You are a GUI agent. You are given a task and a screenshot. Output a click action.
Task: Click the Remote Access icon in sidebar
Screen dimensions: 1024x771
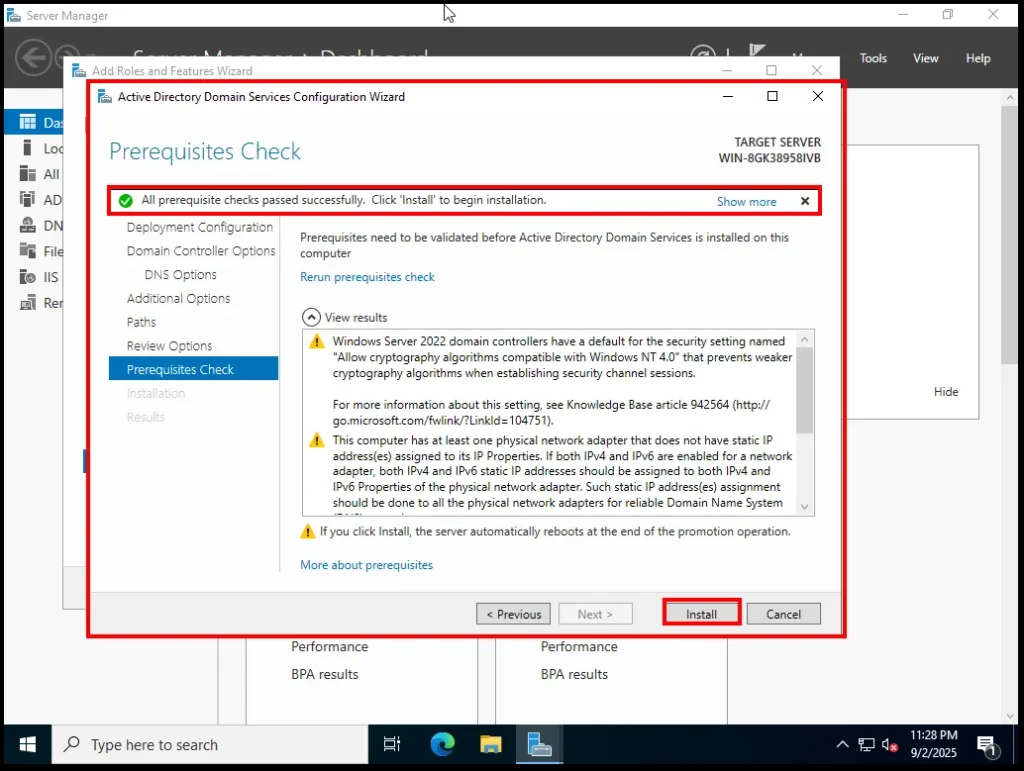pos(27,303)
